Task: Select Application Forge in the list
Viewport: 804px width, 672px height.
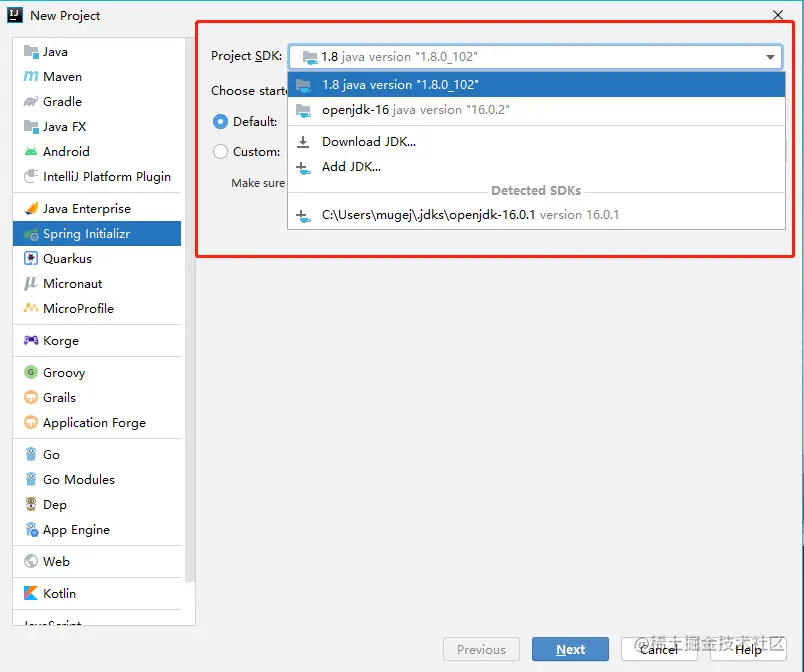Action: 97,422
